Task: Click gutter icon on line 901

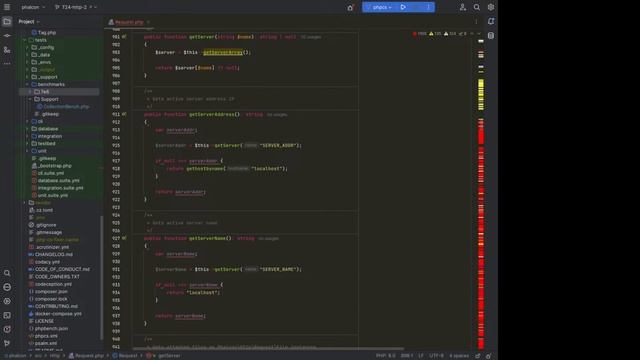Action: (124, 37)
